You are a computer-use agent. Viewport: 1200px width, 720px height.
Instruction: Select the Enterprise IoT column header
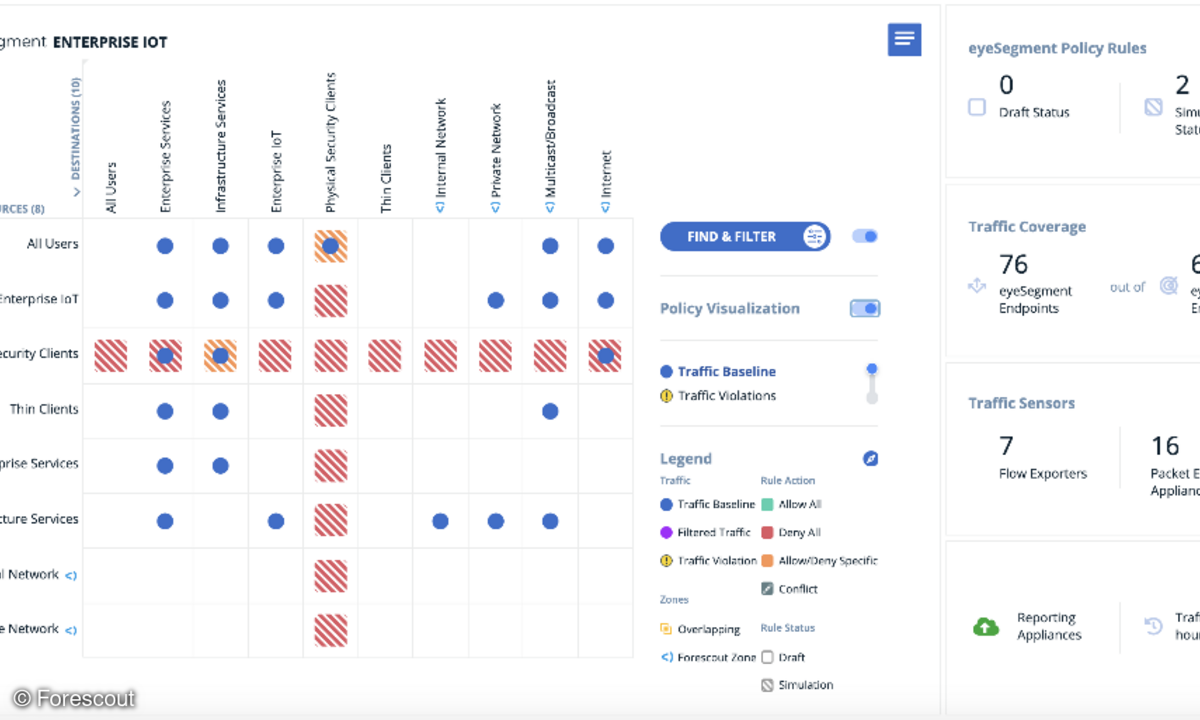coord(276,170)
